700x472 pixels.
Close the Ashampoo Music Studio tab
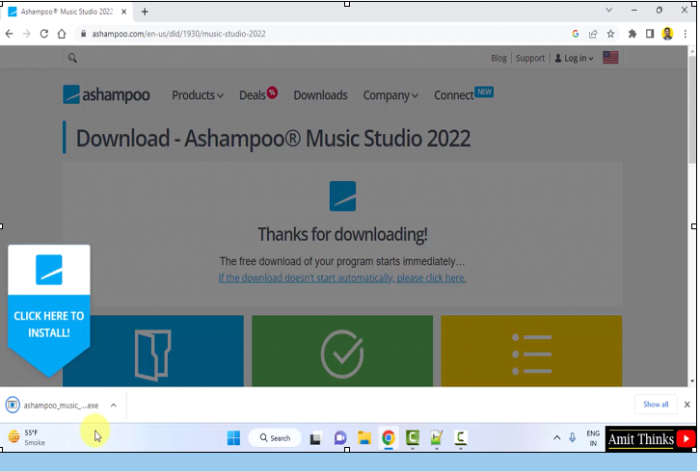click(124, 12)
